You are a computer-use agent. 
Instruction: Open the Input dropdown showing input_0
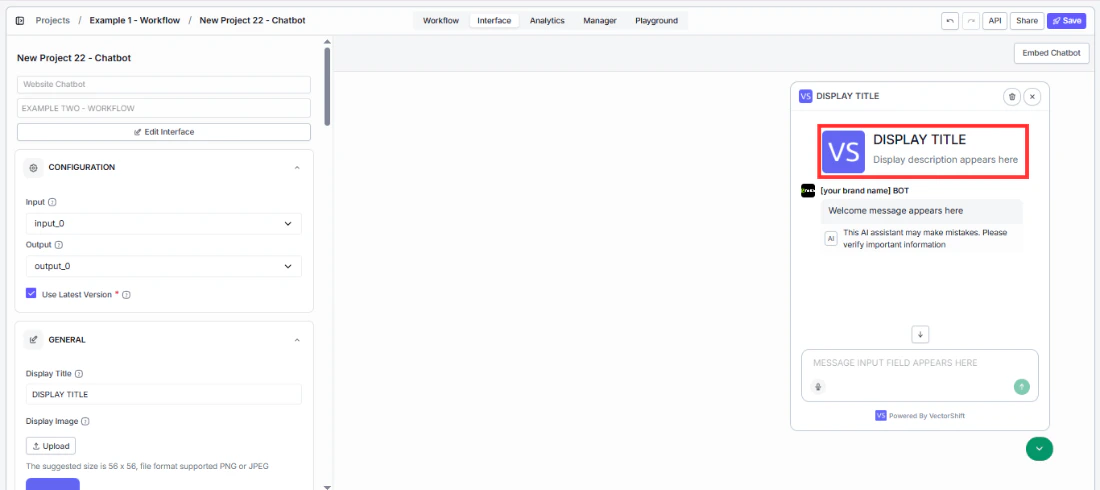(163, 223)
